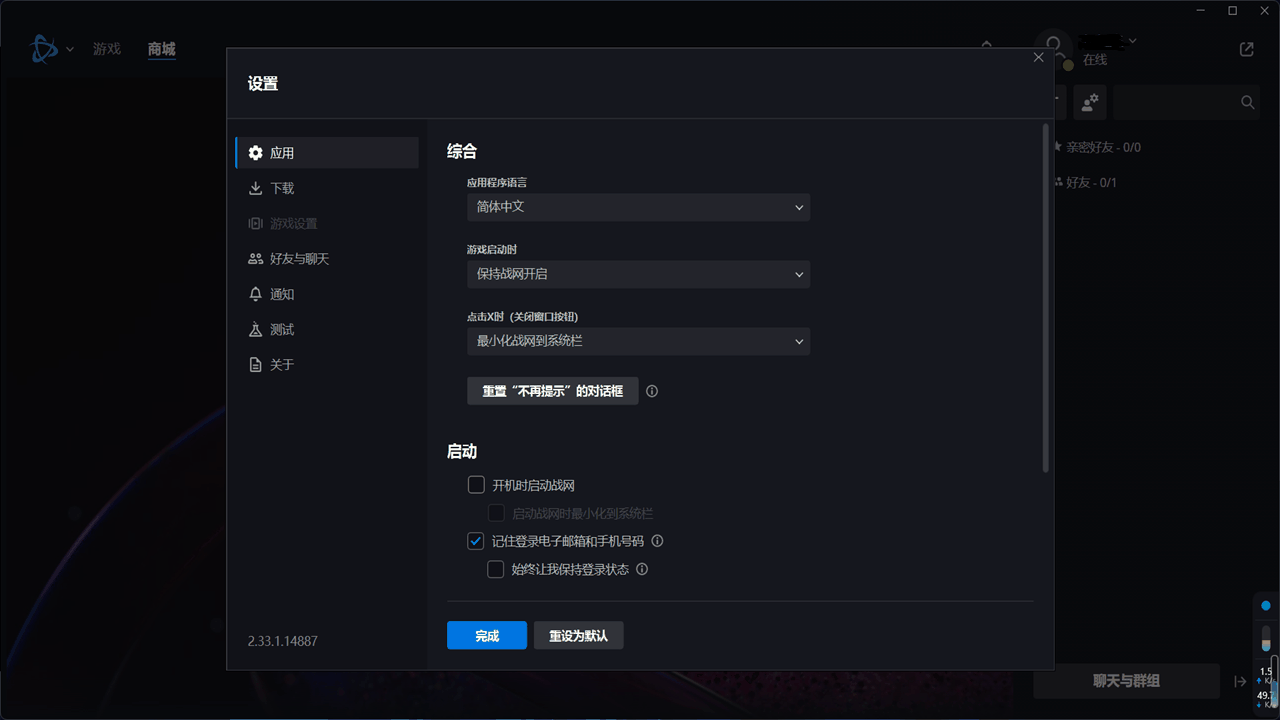Viewport: 1280px width, 720px height.
Task: Click the 应用程序语言 field label
Action: click(497, 183)
